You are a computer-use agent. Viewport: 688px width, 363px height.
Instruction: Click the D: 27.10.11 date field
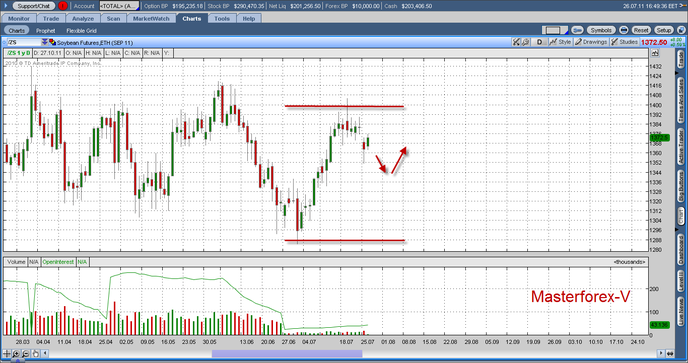coord(48,53)
